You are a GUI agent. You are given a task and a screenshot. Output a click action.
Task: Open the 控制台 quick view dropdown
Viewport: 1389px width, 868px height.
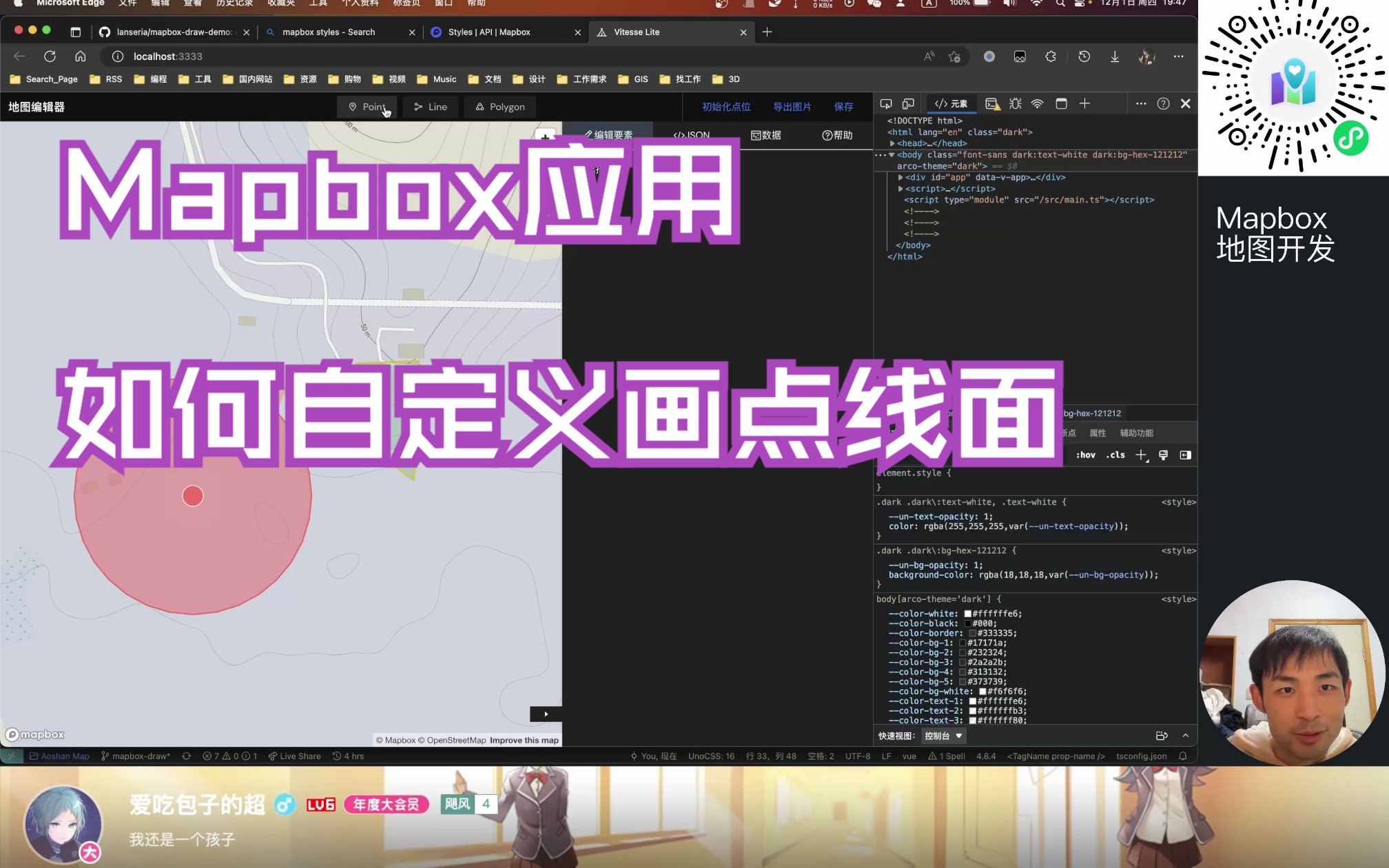tap(943, 736)
